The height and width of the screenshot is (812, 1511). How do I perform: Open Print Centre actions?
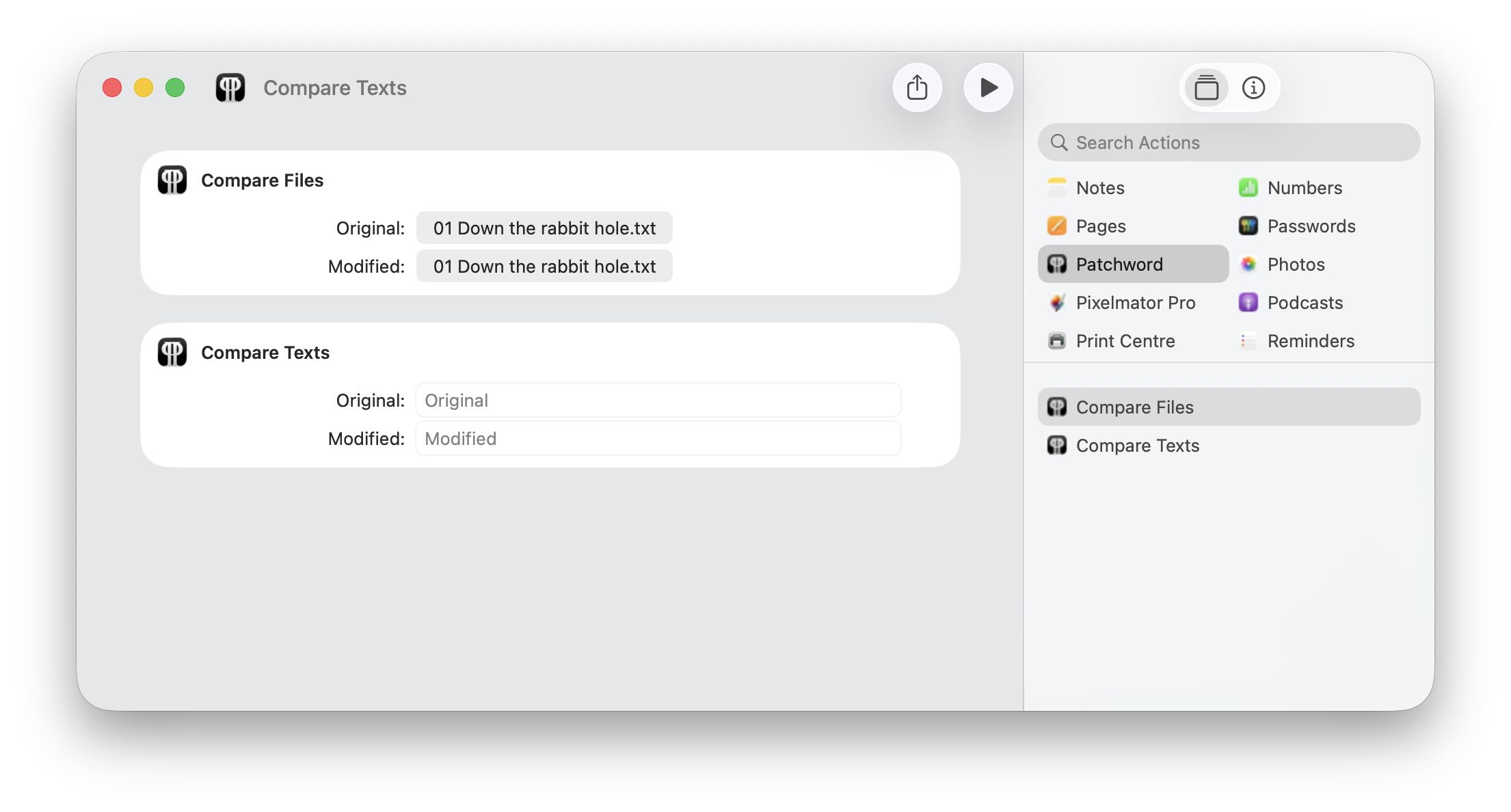(1125, 341)
